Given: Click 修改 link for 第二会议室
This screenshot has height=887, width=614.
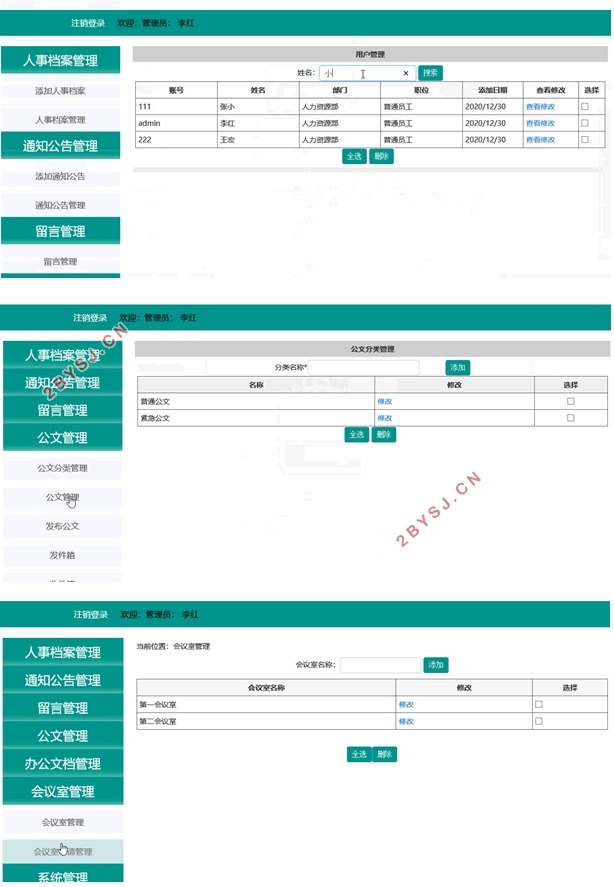Looking at the screenshot, I should tap(406, 722).
